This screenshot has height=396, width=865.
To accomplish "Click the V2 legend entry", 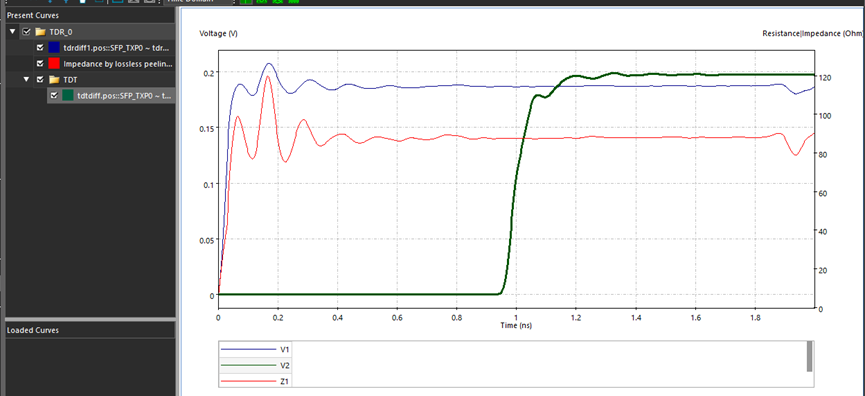I will [255, 365].
